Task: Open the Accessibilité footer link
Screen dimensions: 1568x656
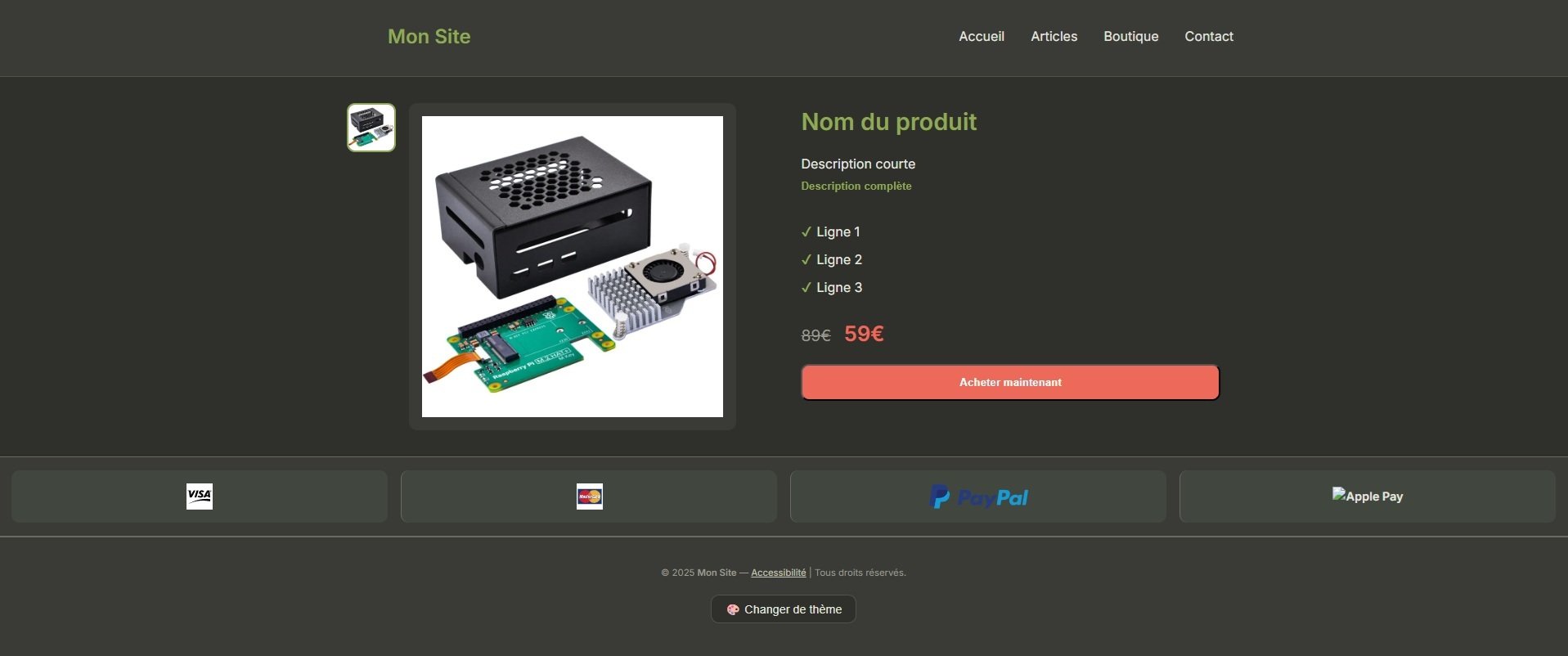Action: click(778, 573)
